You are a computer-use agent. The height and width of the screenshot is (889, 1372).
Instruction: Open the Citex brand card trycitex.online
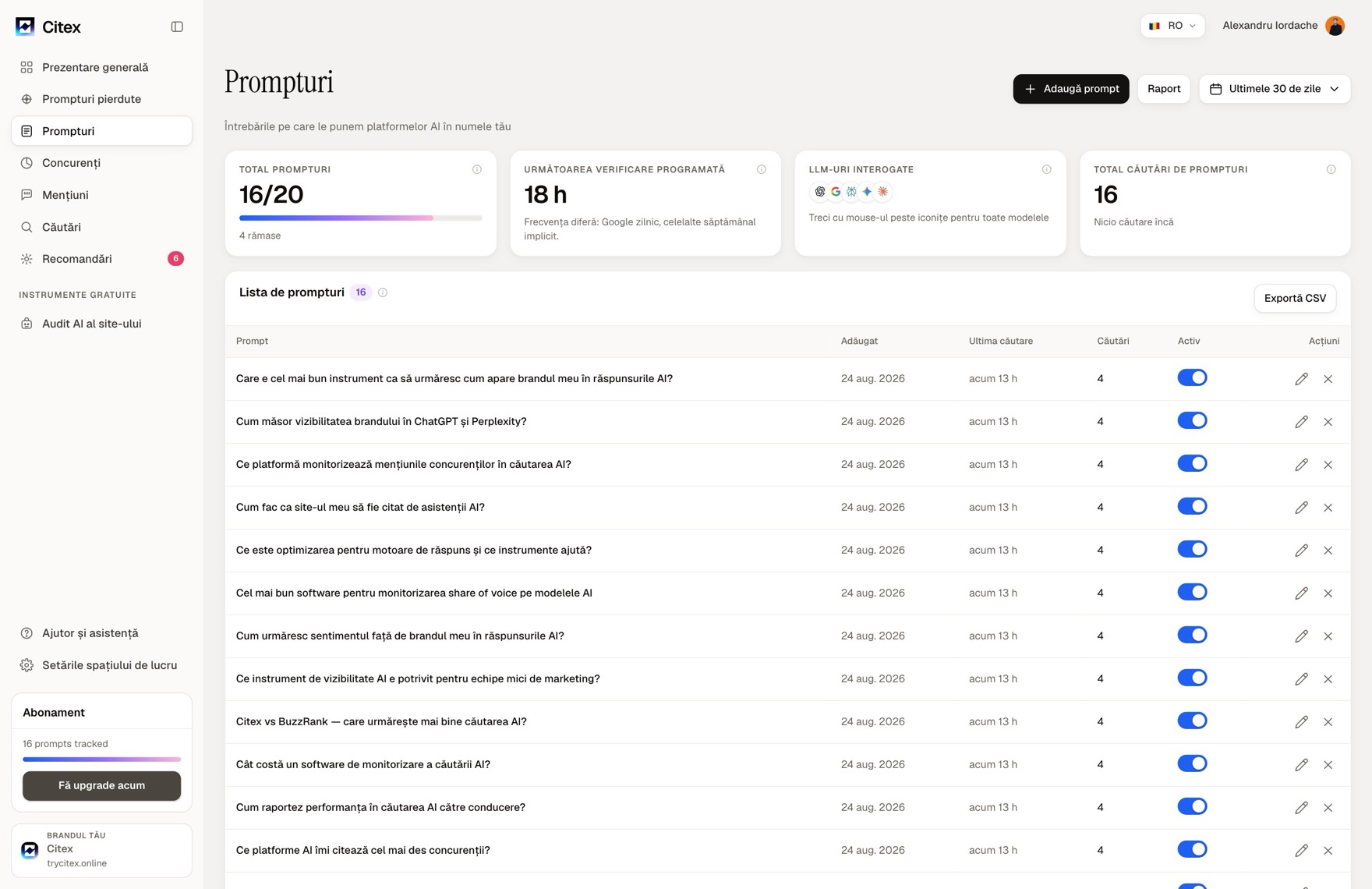(x=101, y=850)
